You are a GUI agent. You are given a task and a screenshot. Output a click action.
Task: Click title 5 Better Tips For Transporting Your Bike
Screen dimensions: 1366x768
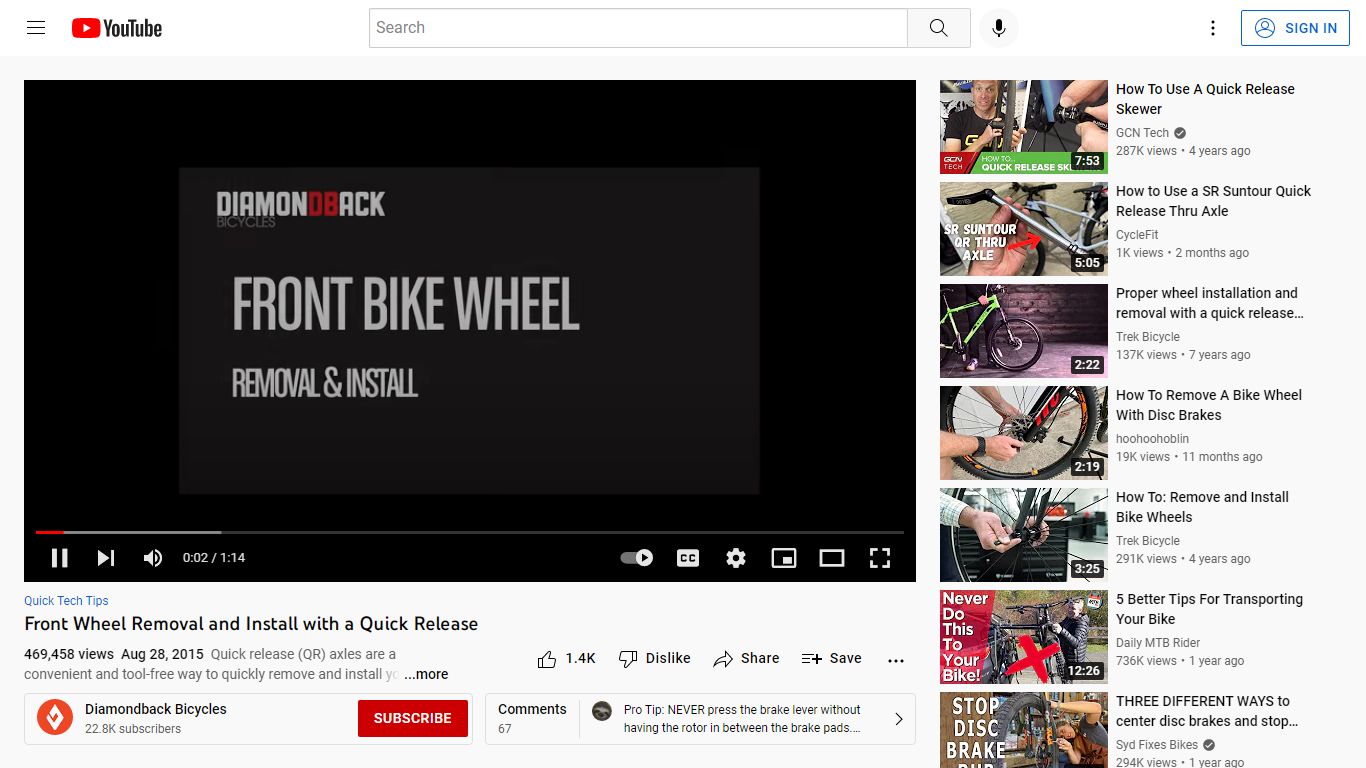click(x=1209, y=609)
